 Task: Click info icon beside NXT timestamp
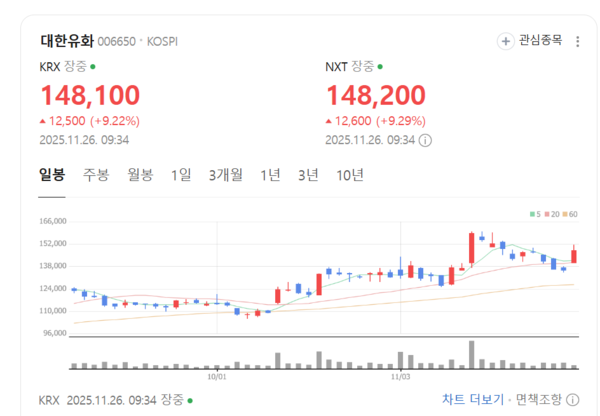pos(425,140)
